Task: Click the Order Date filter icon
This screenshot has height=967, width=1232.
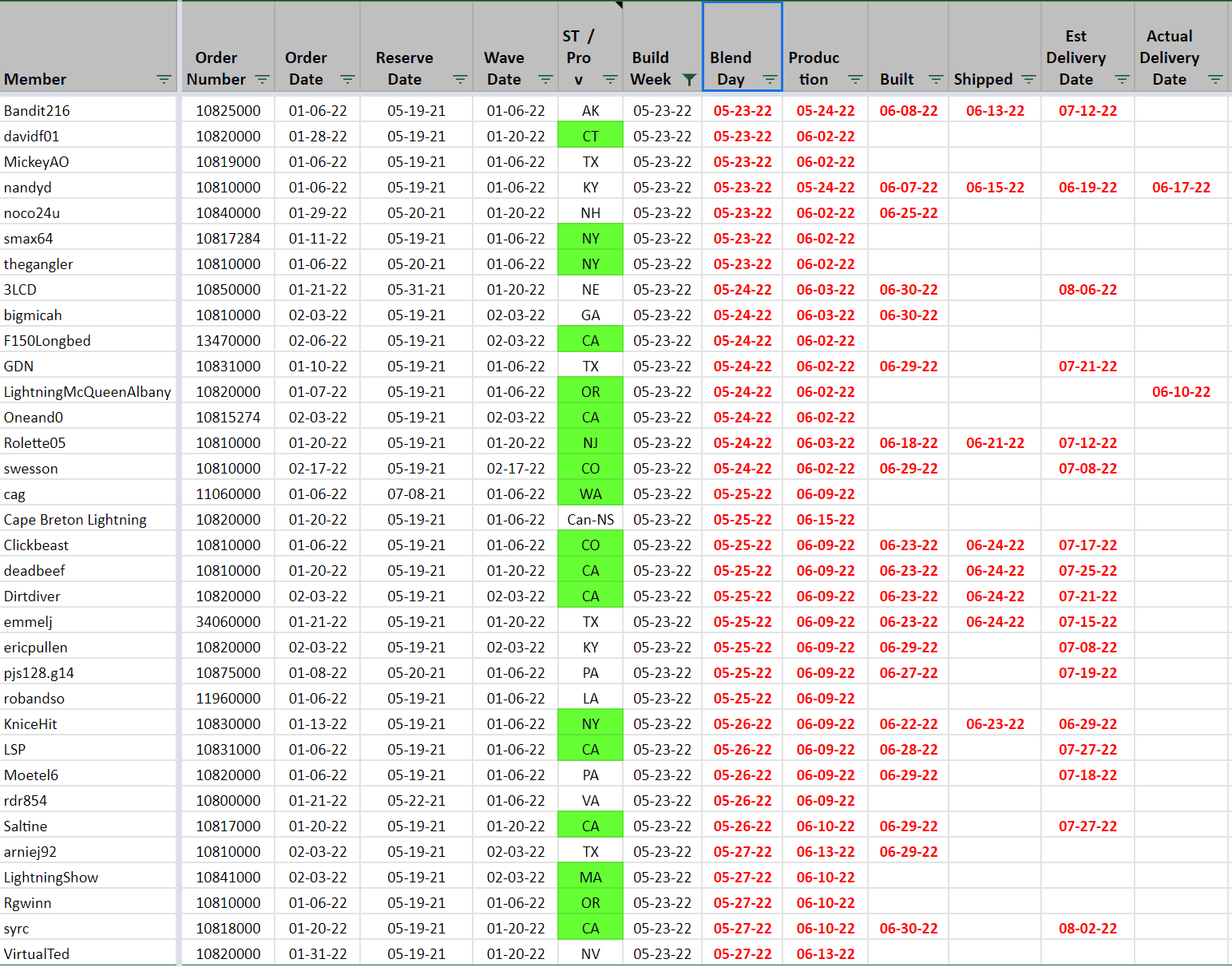Action: (347, 80)
